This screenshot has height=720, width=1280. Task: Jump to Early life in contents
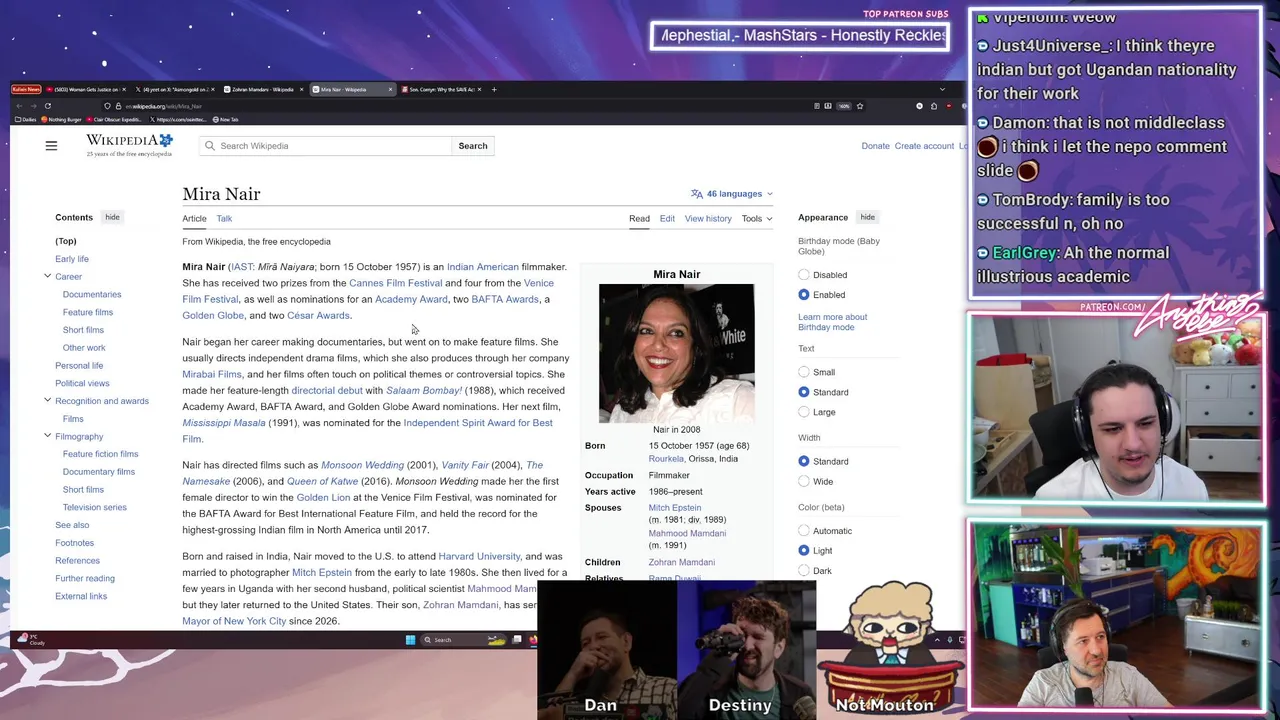coord(72,259)
